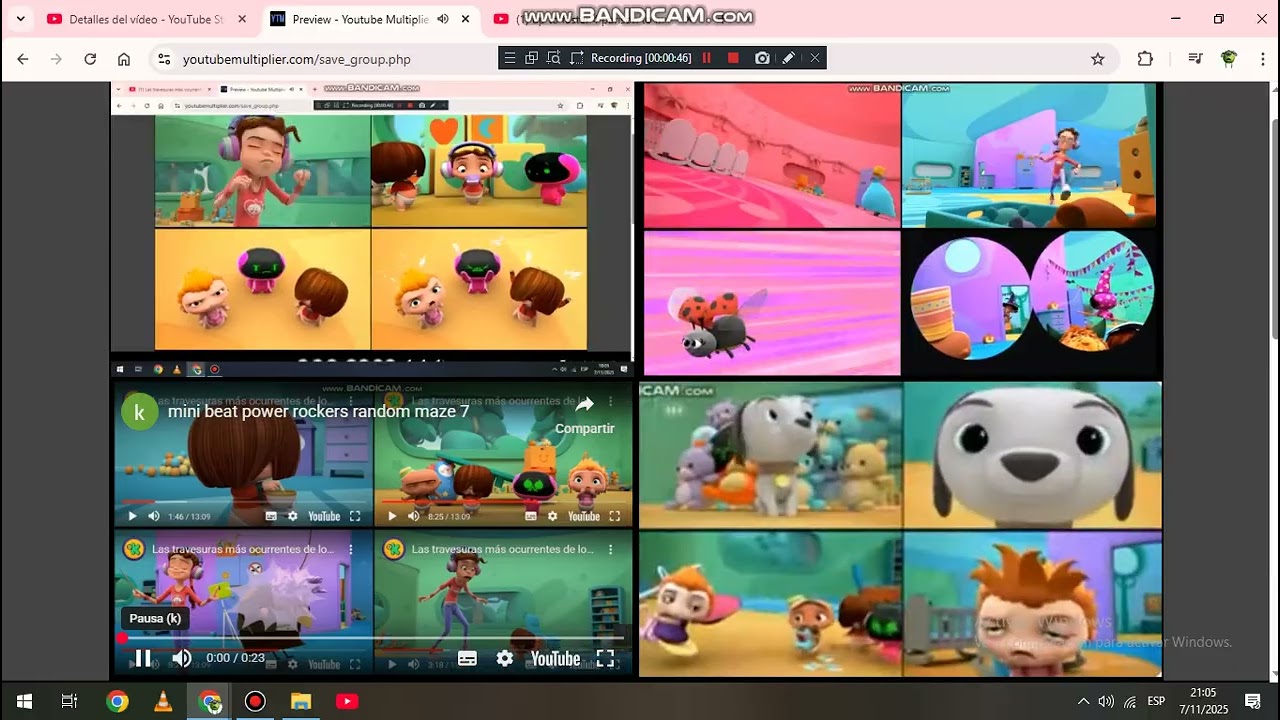The width and height of the screenshot is (1280, 720).
Task: Open the dog face close-up video thumbnail
Action: [x=1032, y=455]
